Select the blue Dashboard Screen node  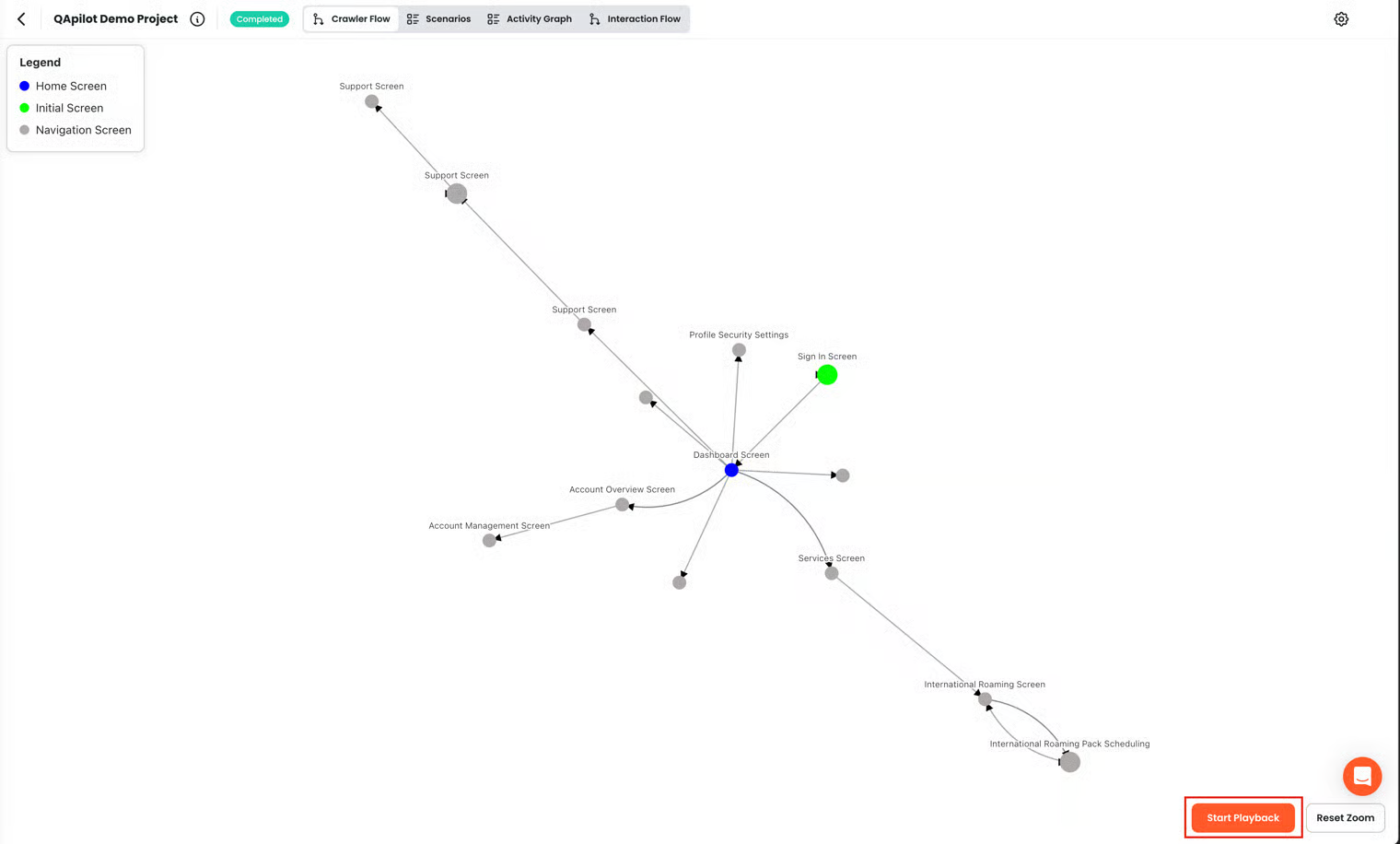pos(731,470)
